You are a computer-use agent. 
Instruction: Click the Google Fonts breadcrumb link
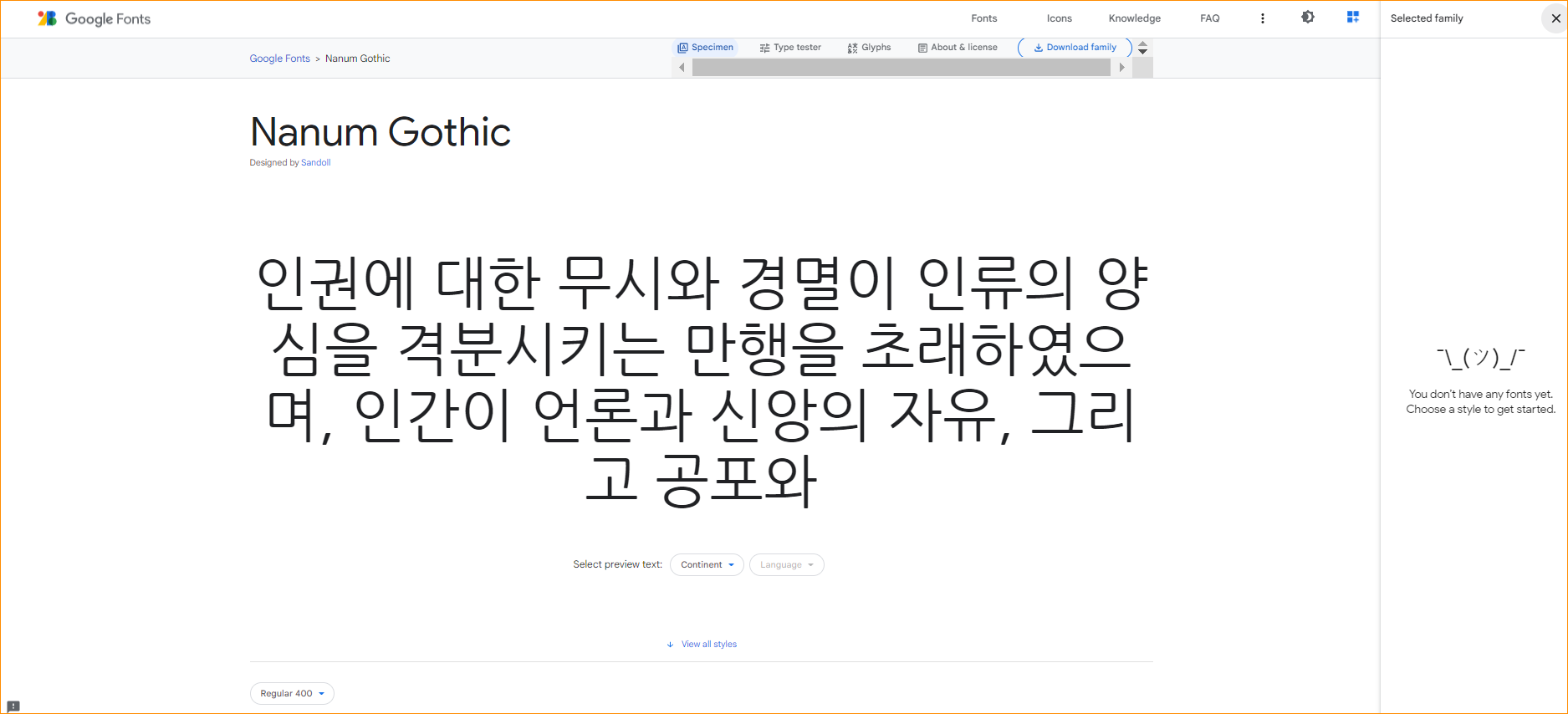[279, 59]
